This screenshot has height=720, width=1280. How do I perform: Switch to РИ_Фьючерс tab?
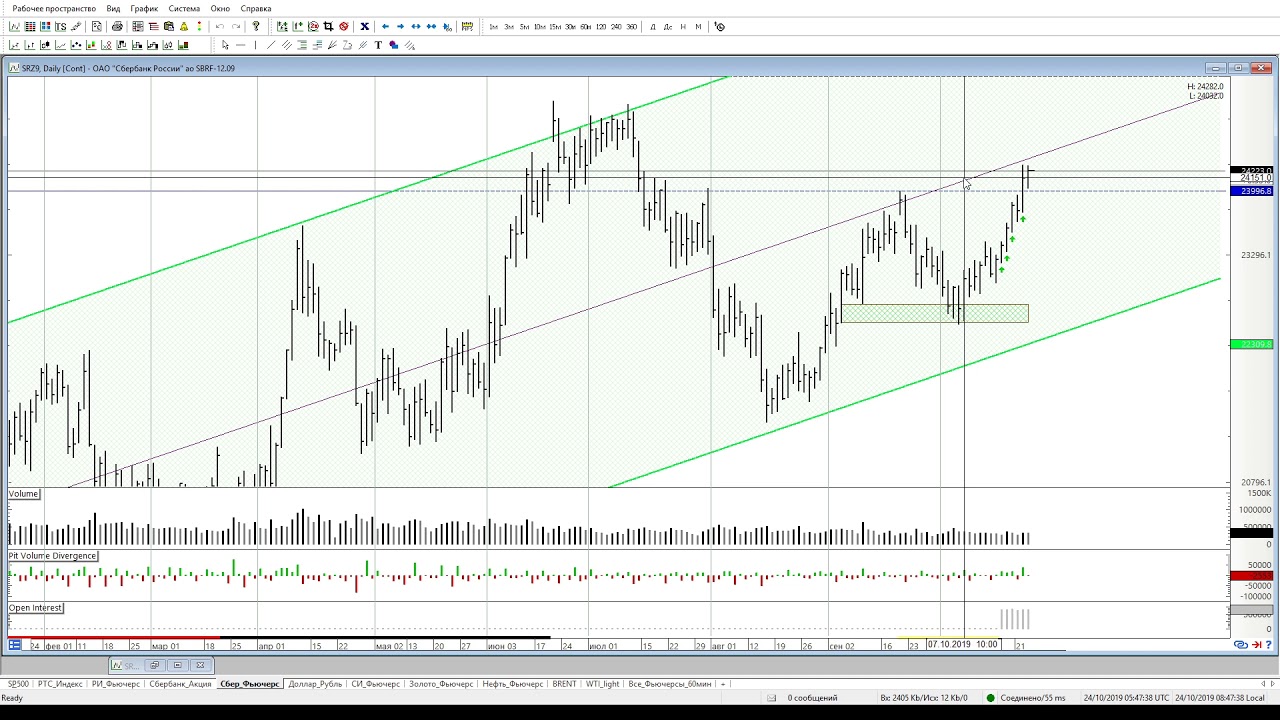click(116, 684)
